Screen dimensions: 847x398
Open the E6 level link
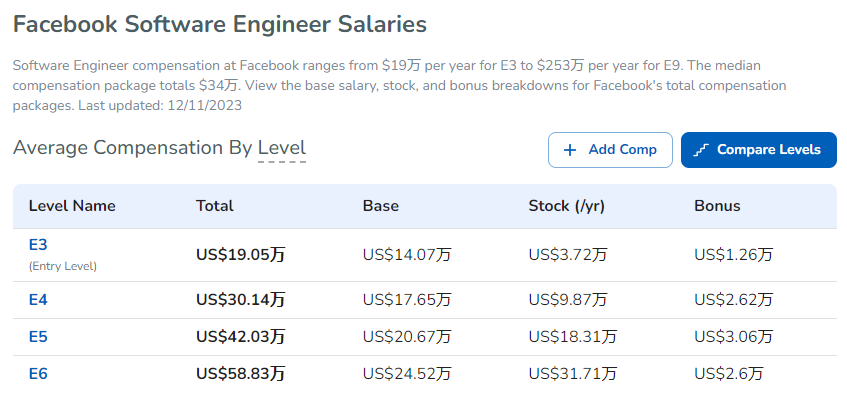point(38,374)
